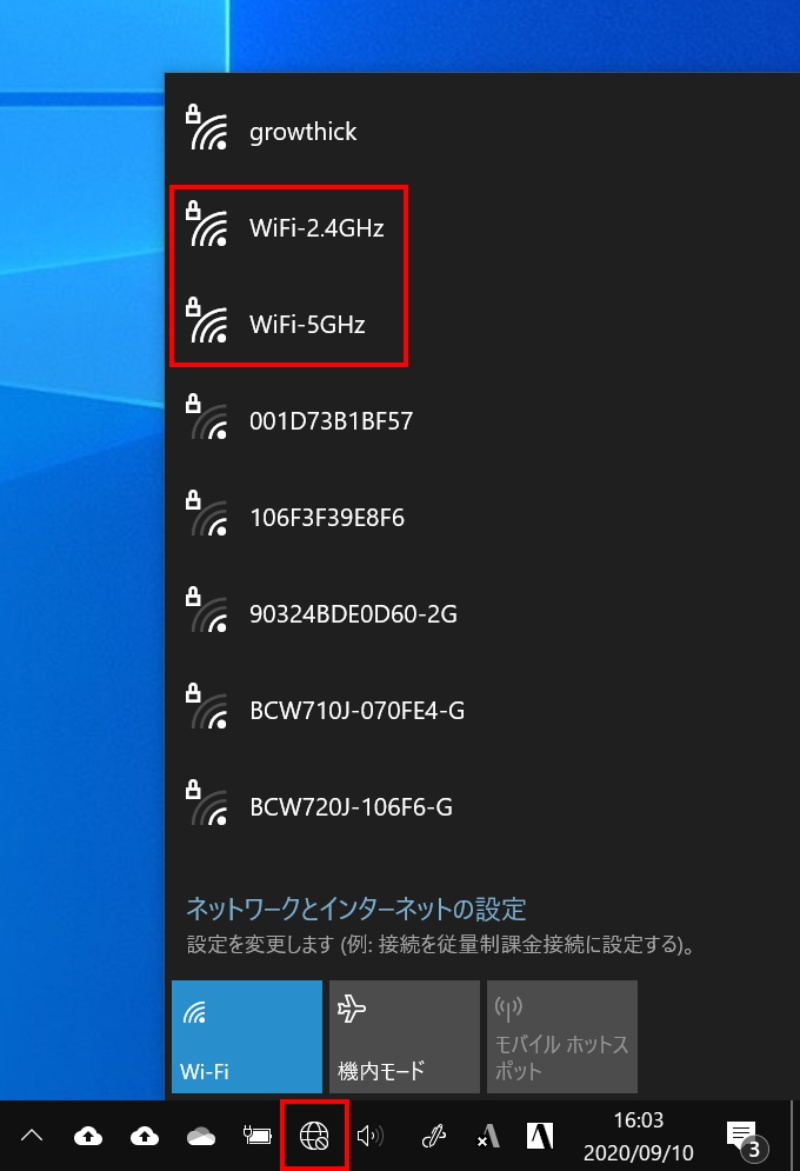Select the growthick Wi-Fi network
This screenshot has height=1171, width=800.
coord(482,131)
